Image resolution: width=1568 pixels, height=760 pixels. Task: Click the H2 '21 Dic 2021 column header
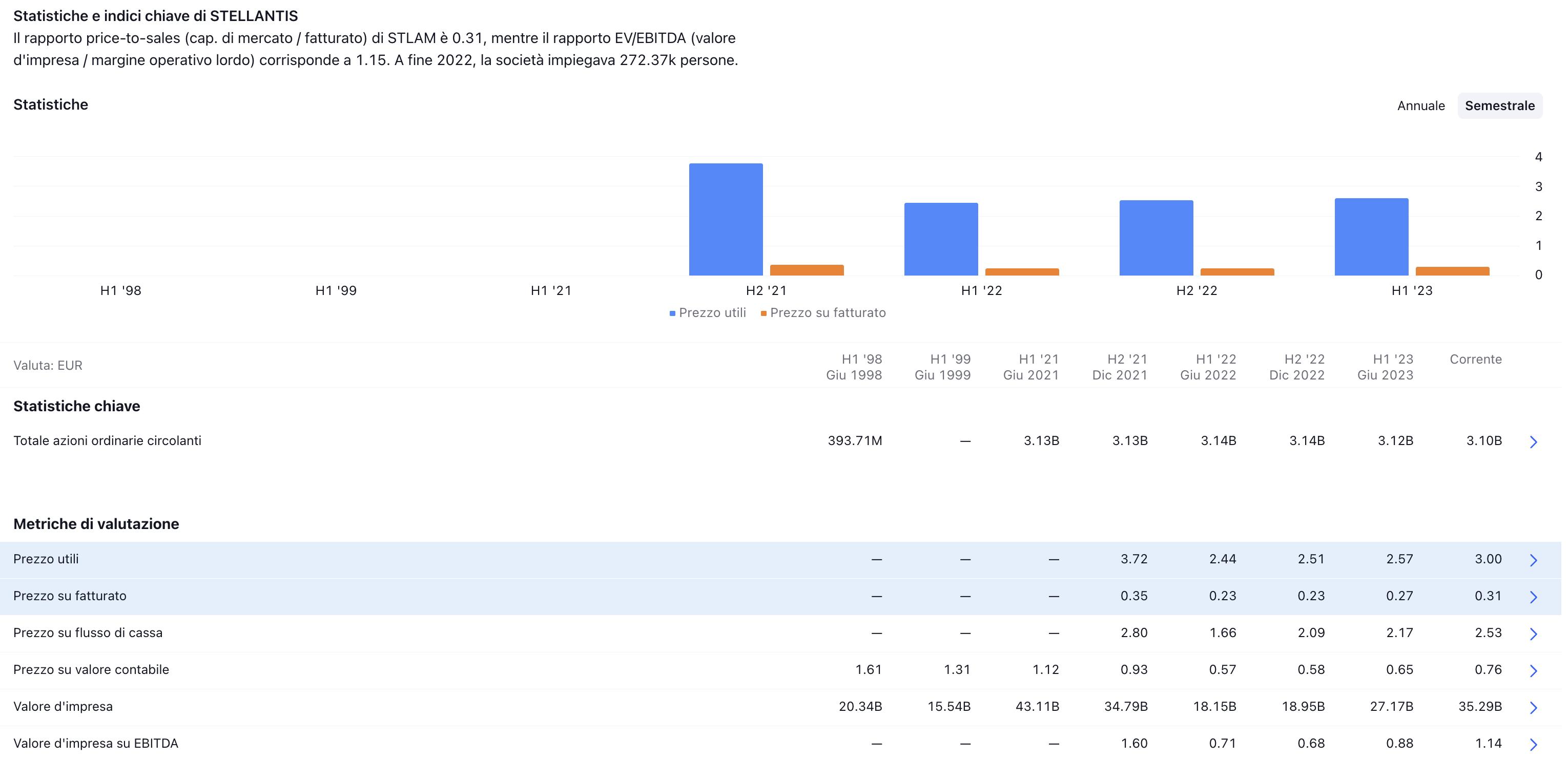1120,367
